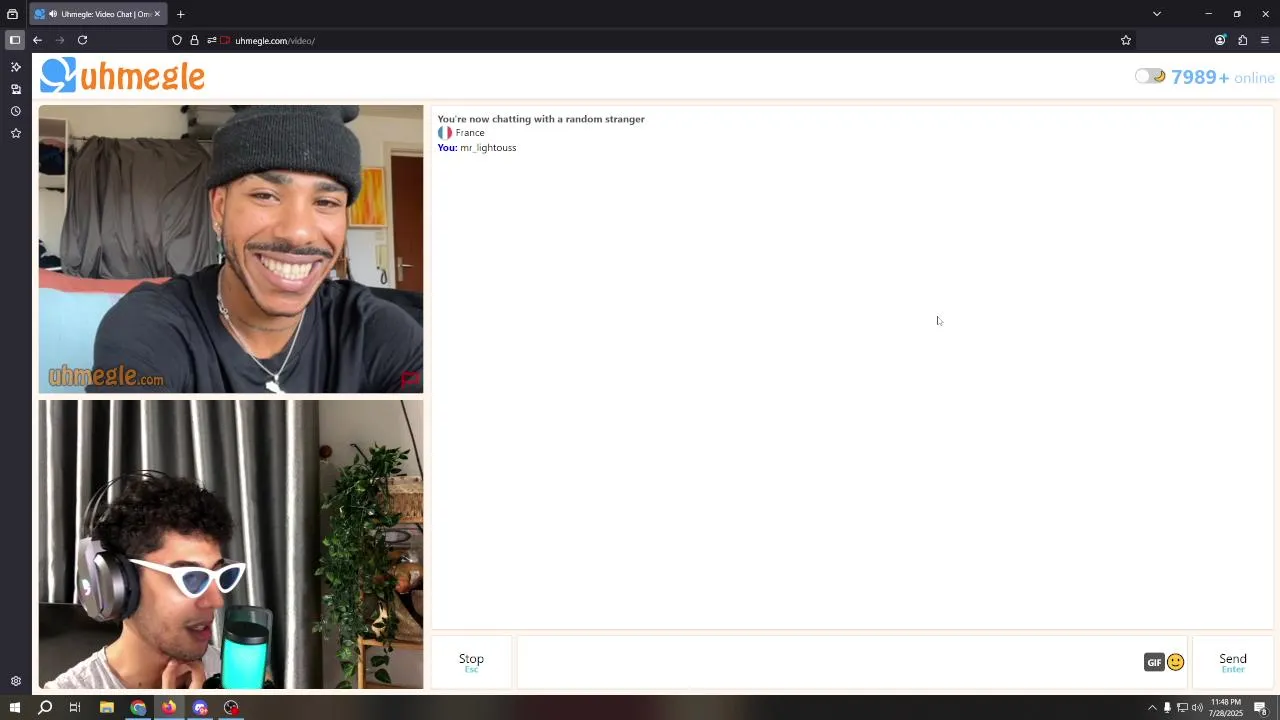The width and height of the screenshot is (1280, 720).
Task: Open site permissions icon in address bar
Action: tap(211, 40)
